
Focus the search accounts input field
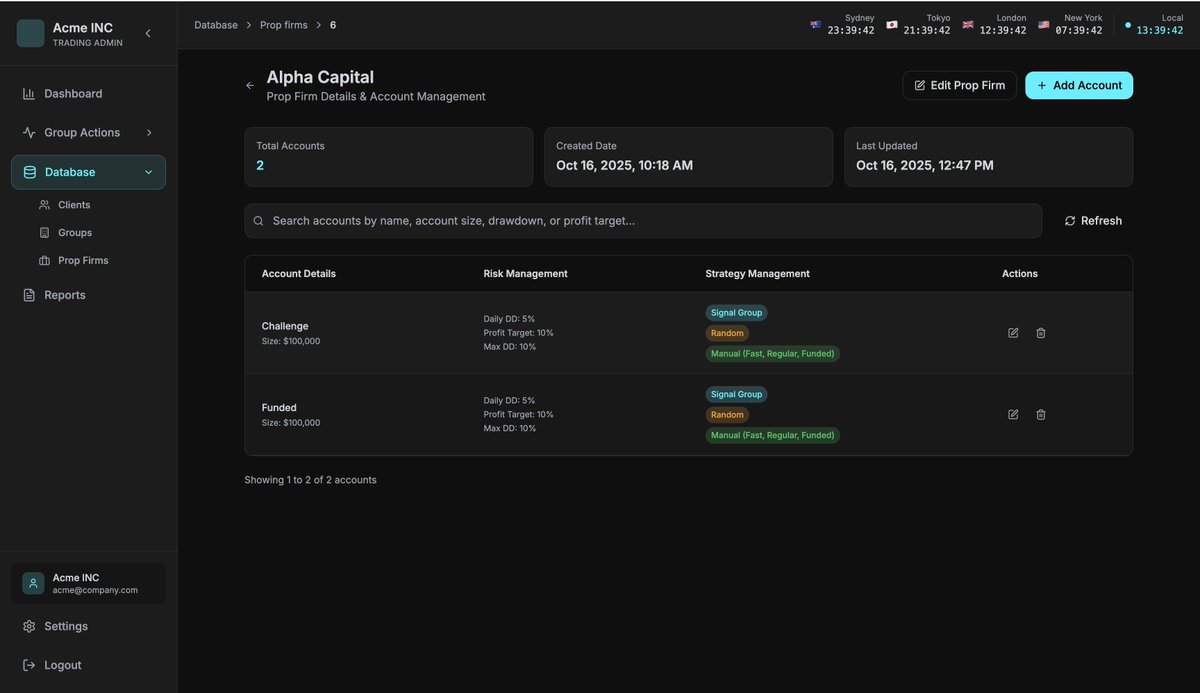click(643, 221)
